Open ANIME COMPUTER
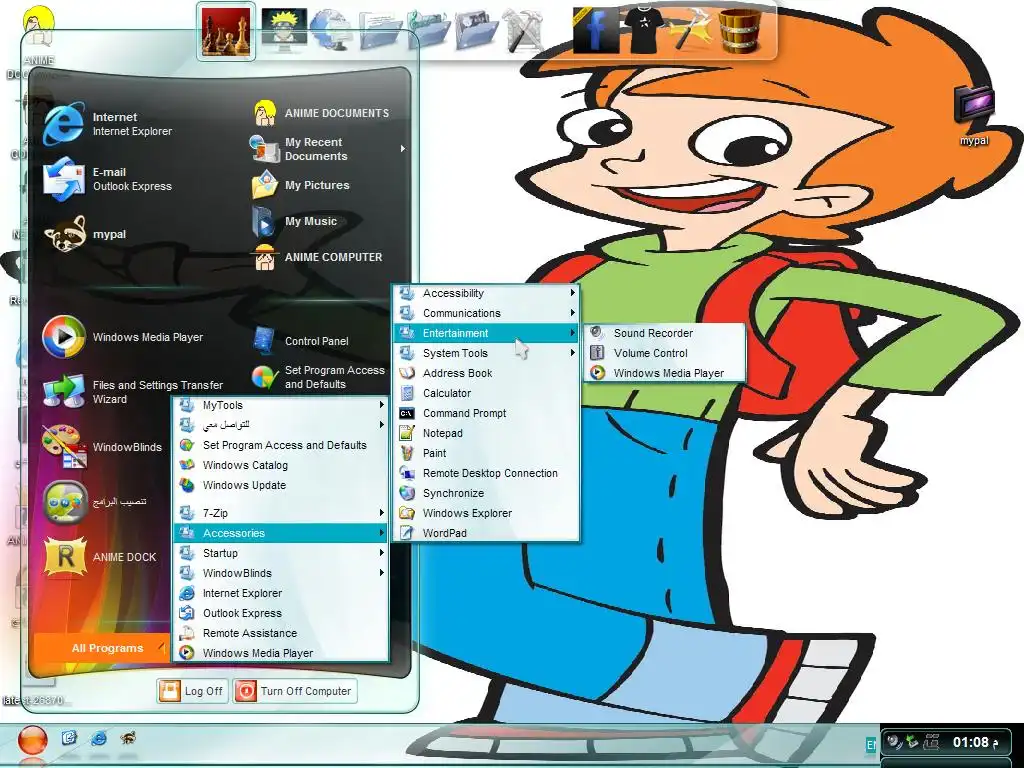 pyautogui.click(x=318, y=257)
